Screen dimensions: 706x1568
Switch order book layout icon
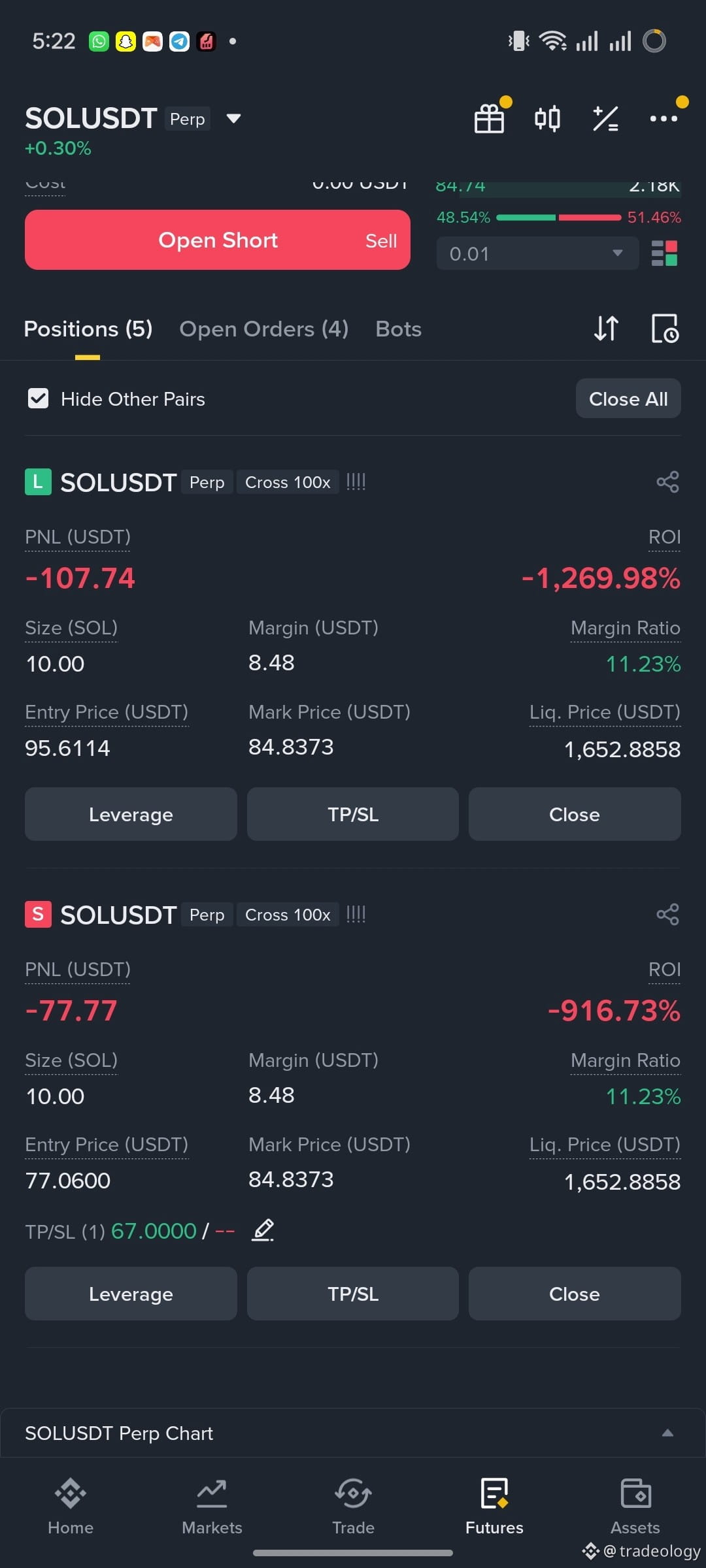(x=665, y=253)
